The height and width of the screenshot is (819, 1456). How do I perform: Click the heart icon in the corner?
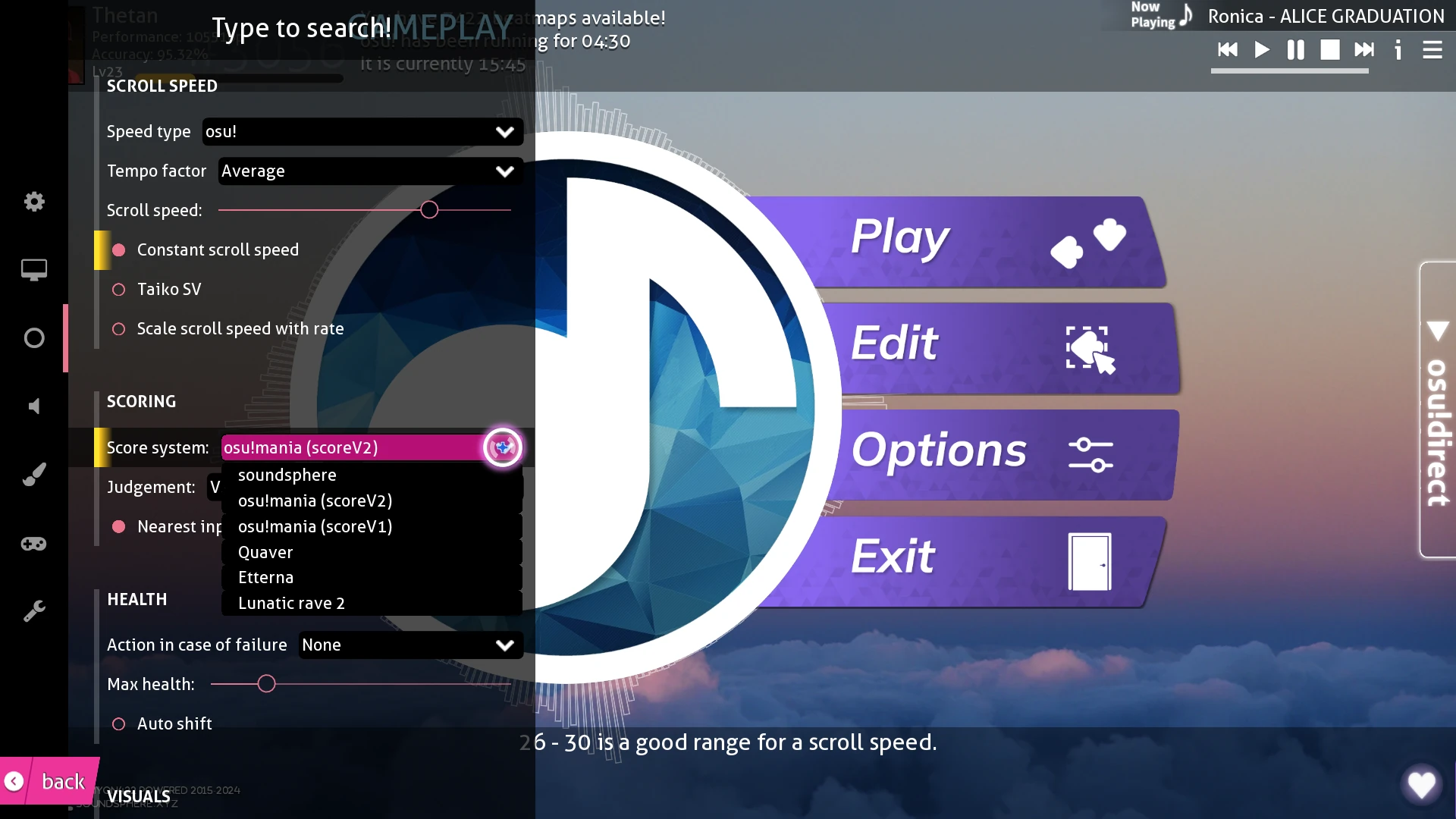click(x=1421, y=784)
